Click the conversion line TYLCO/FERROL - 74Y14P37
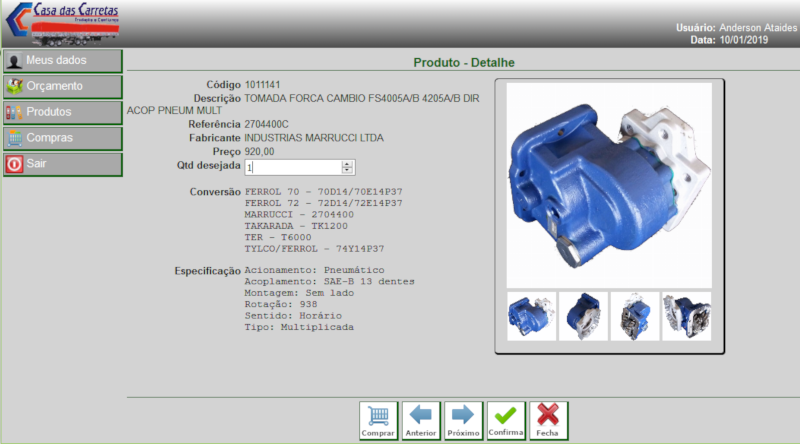The width and height of the screenshot is (800, 444). [x=314, y=249]
